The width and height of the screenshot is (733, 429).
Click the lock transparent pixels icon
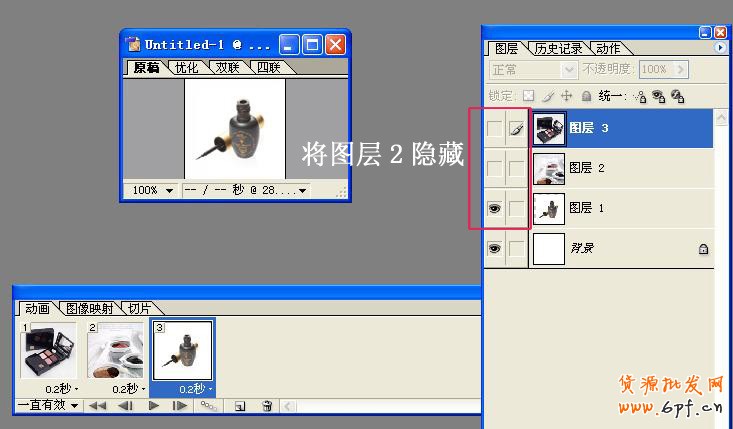click(529, 96)
